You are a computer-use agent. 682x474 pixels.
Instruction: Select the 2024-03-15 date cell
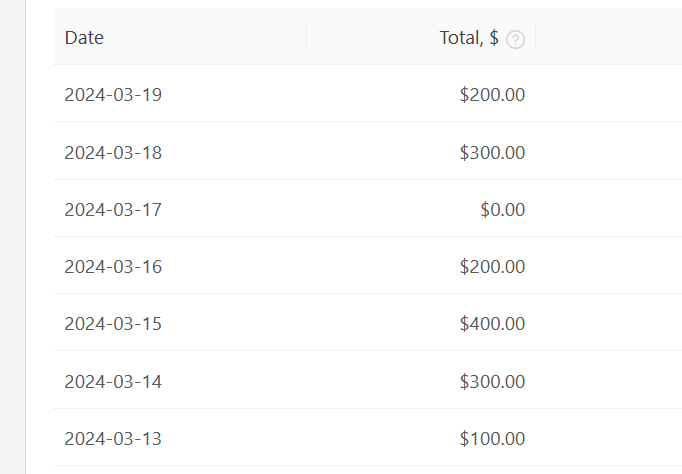pos(180,322)
